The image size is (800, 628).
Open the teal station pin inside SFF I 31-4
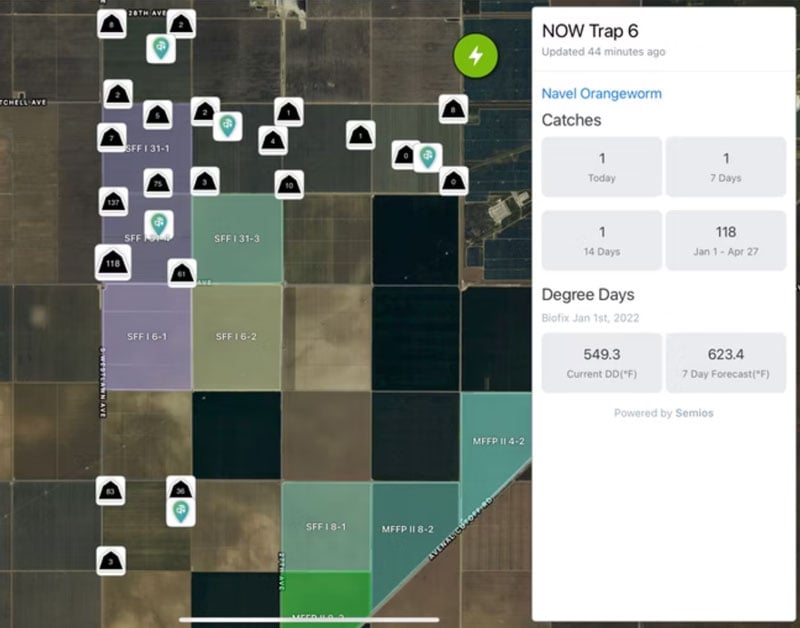[158, 223]
